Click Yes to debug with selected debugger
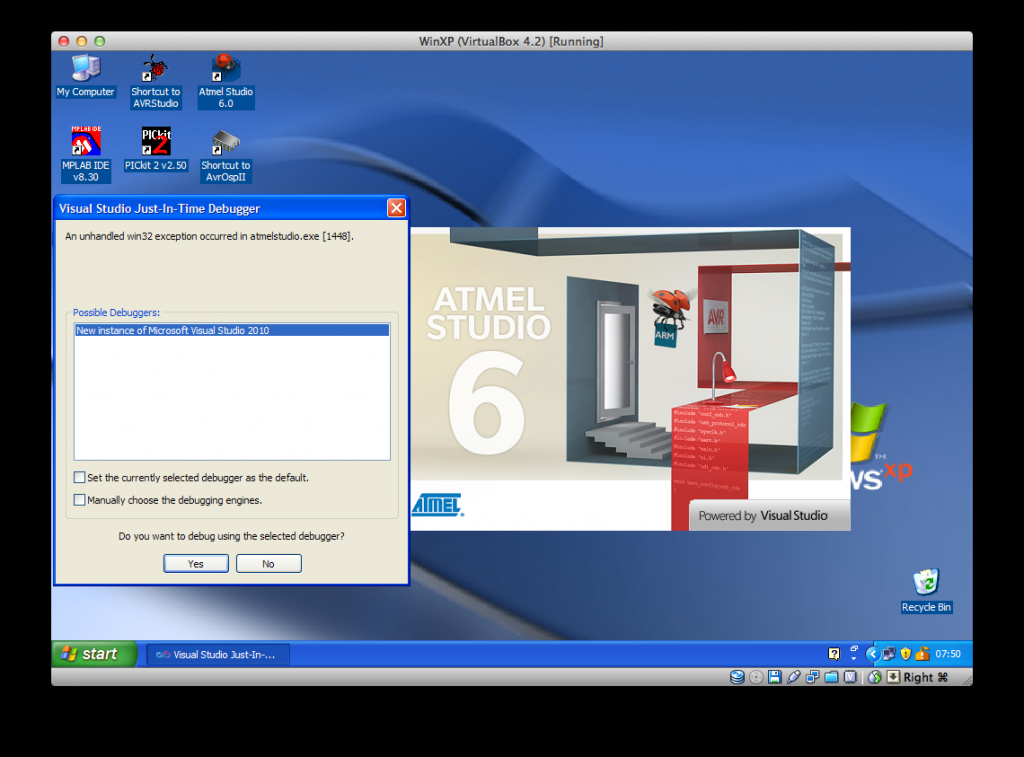 [196, 564]
